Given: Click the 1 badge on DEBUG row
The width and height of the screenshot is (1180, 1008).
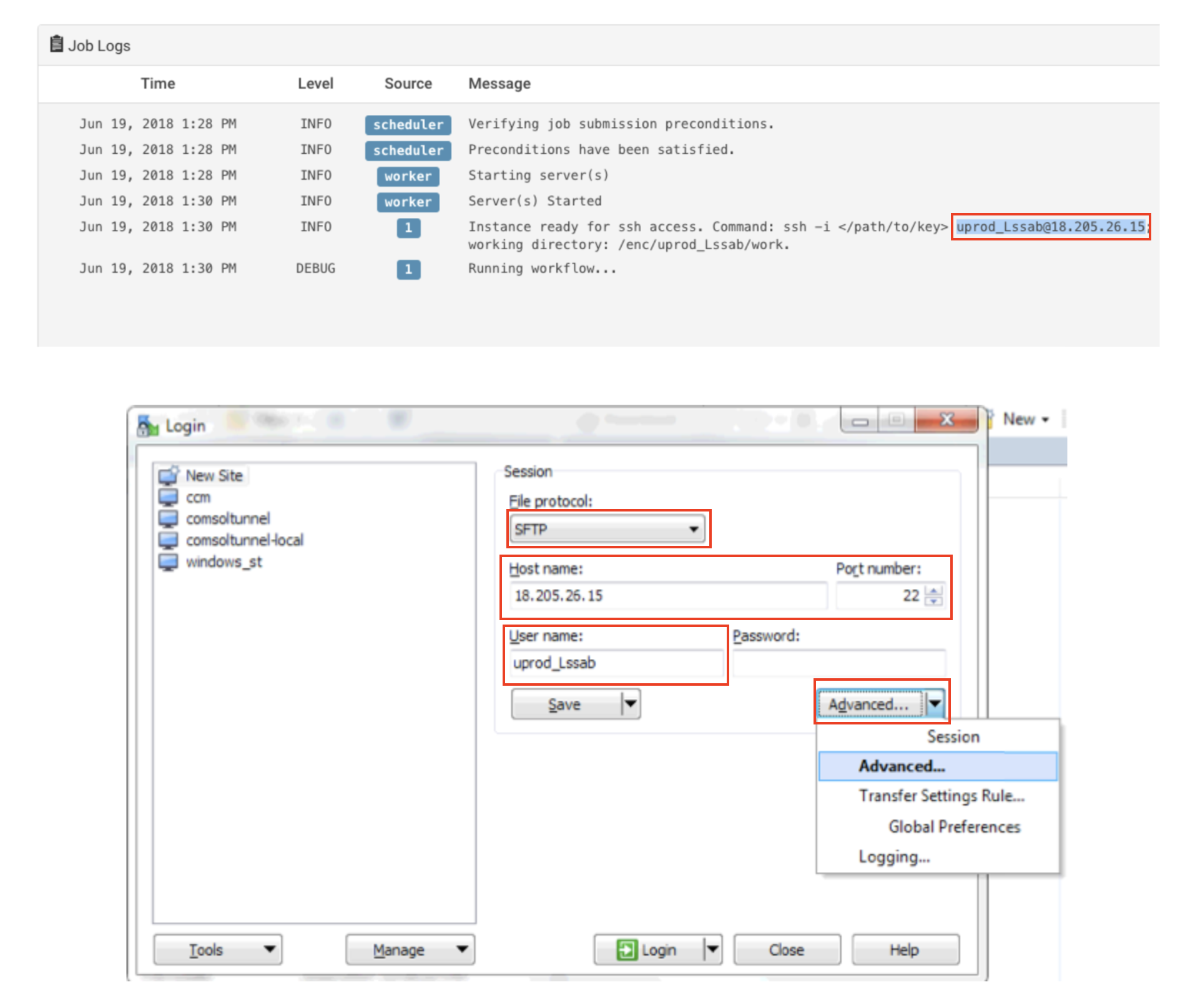Looking at the screenshot, I should 408,269.
